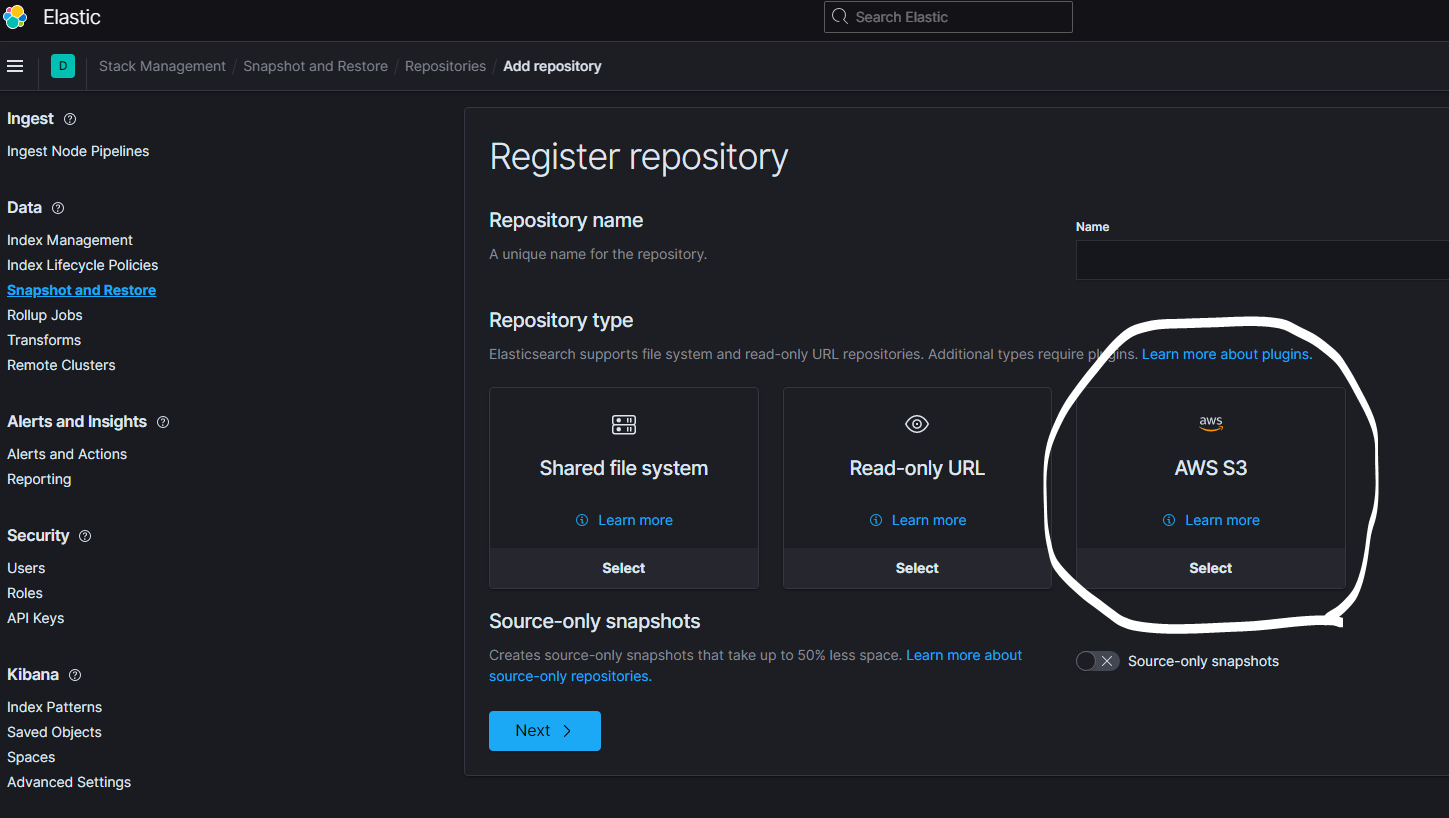The height and width of the screenshot is (818, 1449).
Task: Open Learn more link for Read-only URL
Action: 929,520
